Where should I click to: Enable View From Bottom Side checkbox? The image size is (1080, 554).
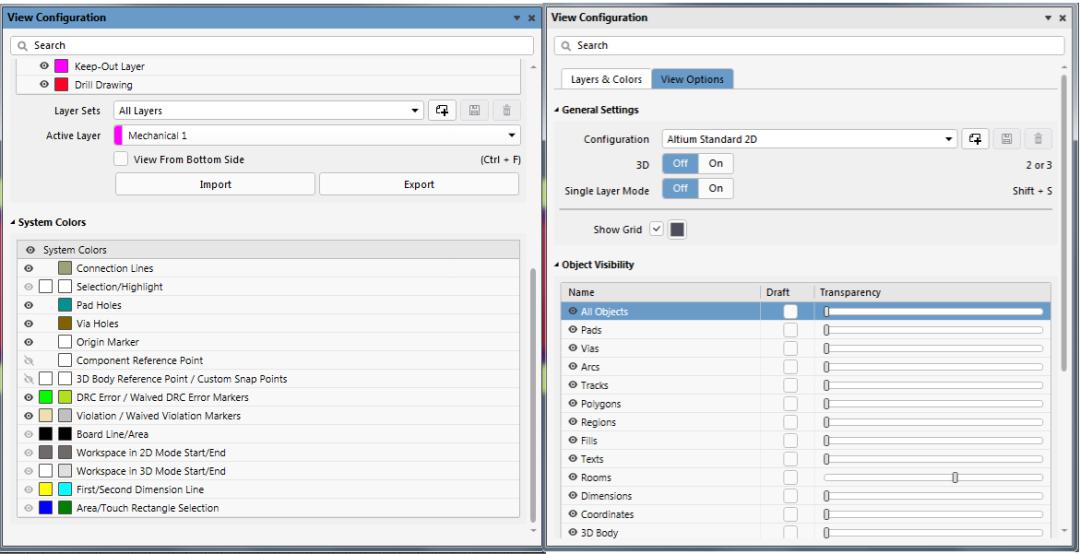point(121,159)
